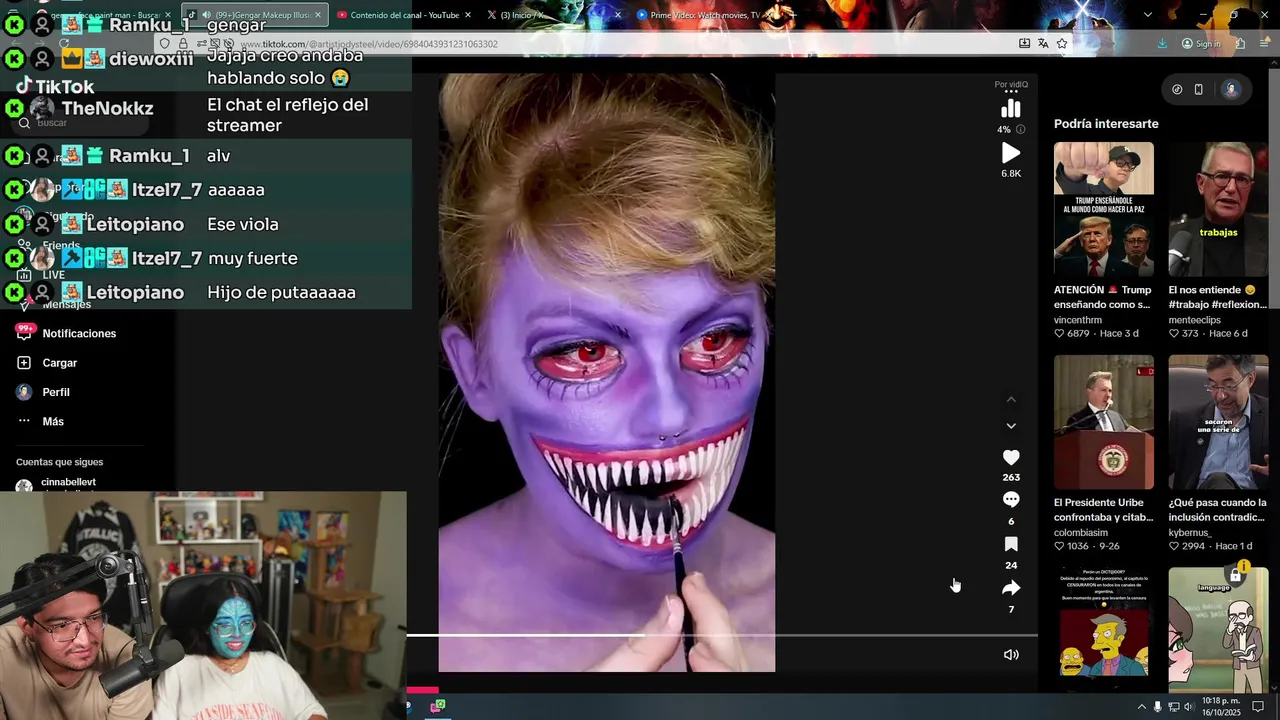Screen dimensions: 1280x720
Task: Open the taskbar clock showing 10:18 p. m.
Action: coord(1221,707)
